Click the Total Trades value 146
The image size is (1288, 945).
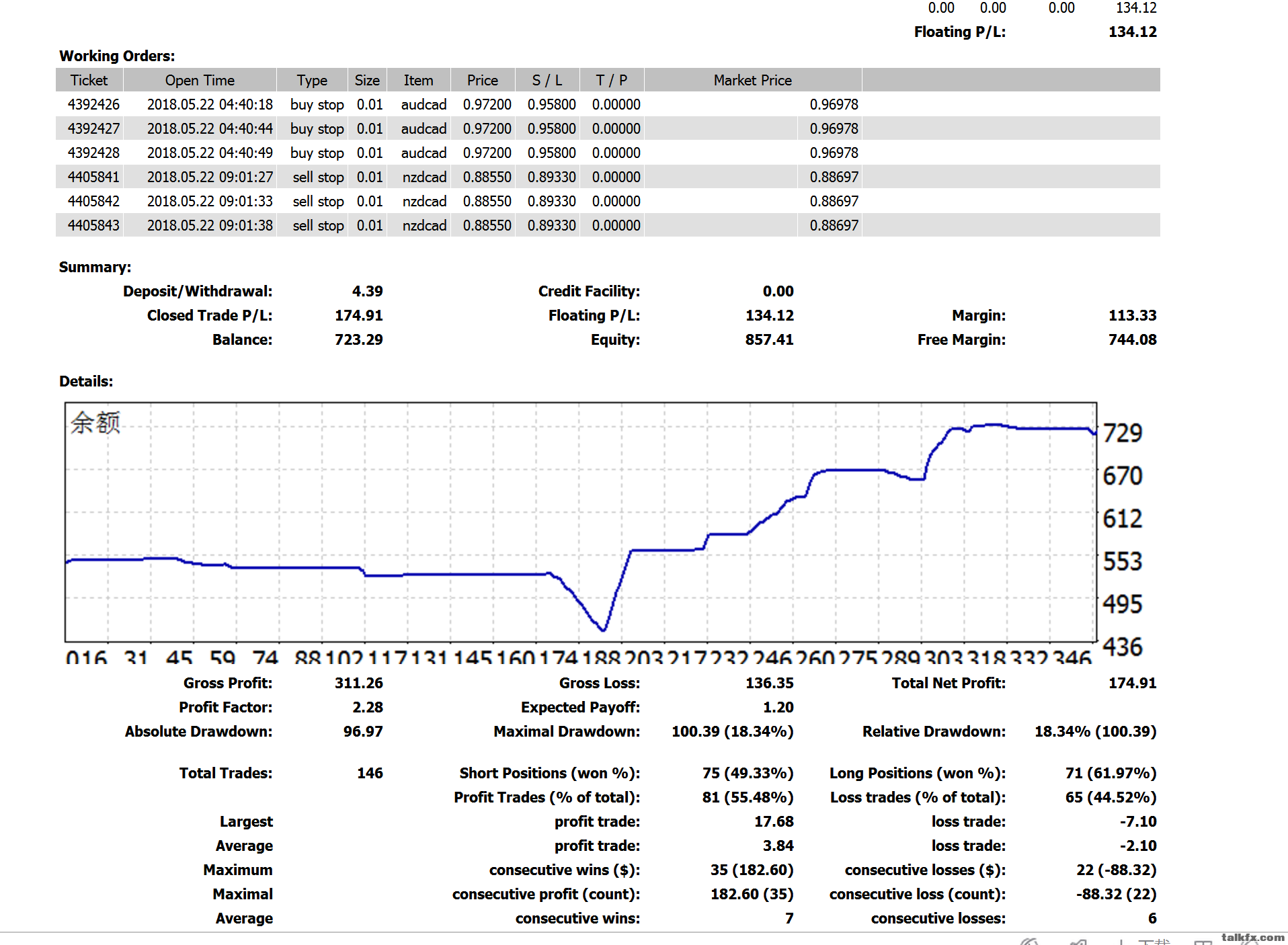tap(370, 773)
